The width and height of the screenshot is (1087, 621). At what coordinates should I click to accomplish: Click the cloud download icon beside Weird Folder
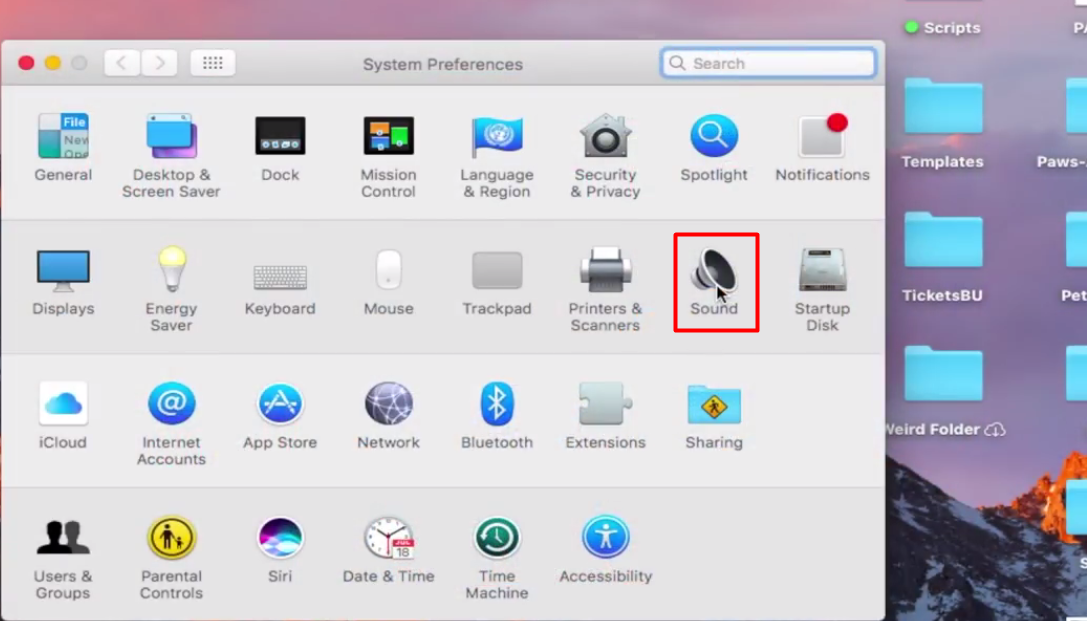click(995, 430)
